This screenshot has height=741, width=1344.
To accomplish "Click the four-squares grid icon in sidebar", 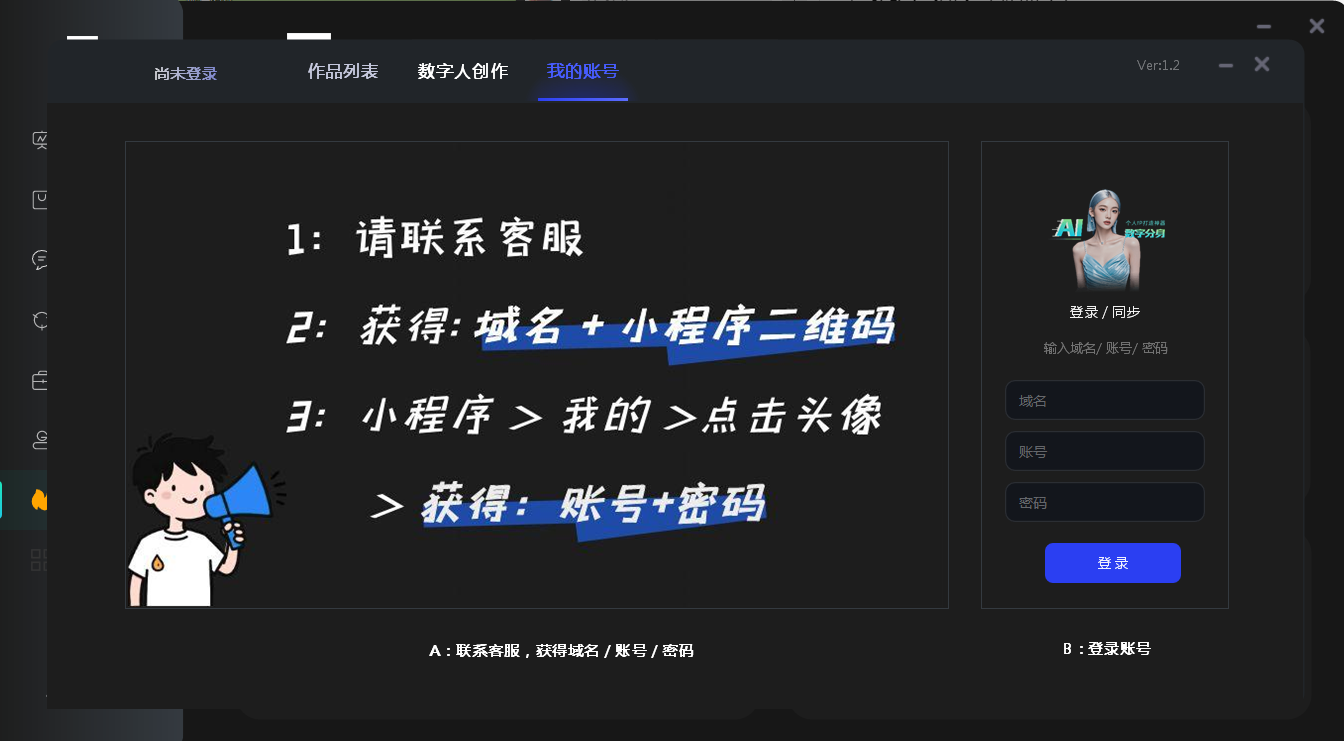I will point(40,559).
